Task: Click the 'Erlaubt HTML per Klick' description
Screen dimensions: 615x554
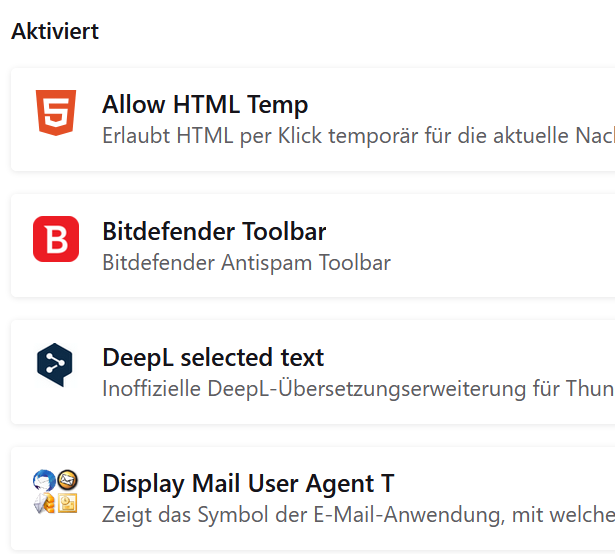Action: coord(358,136)
